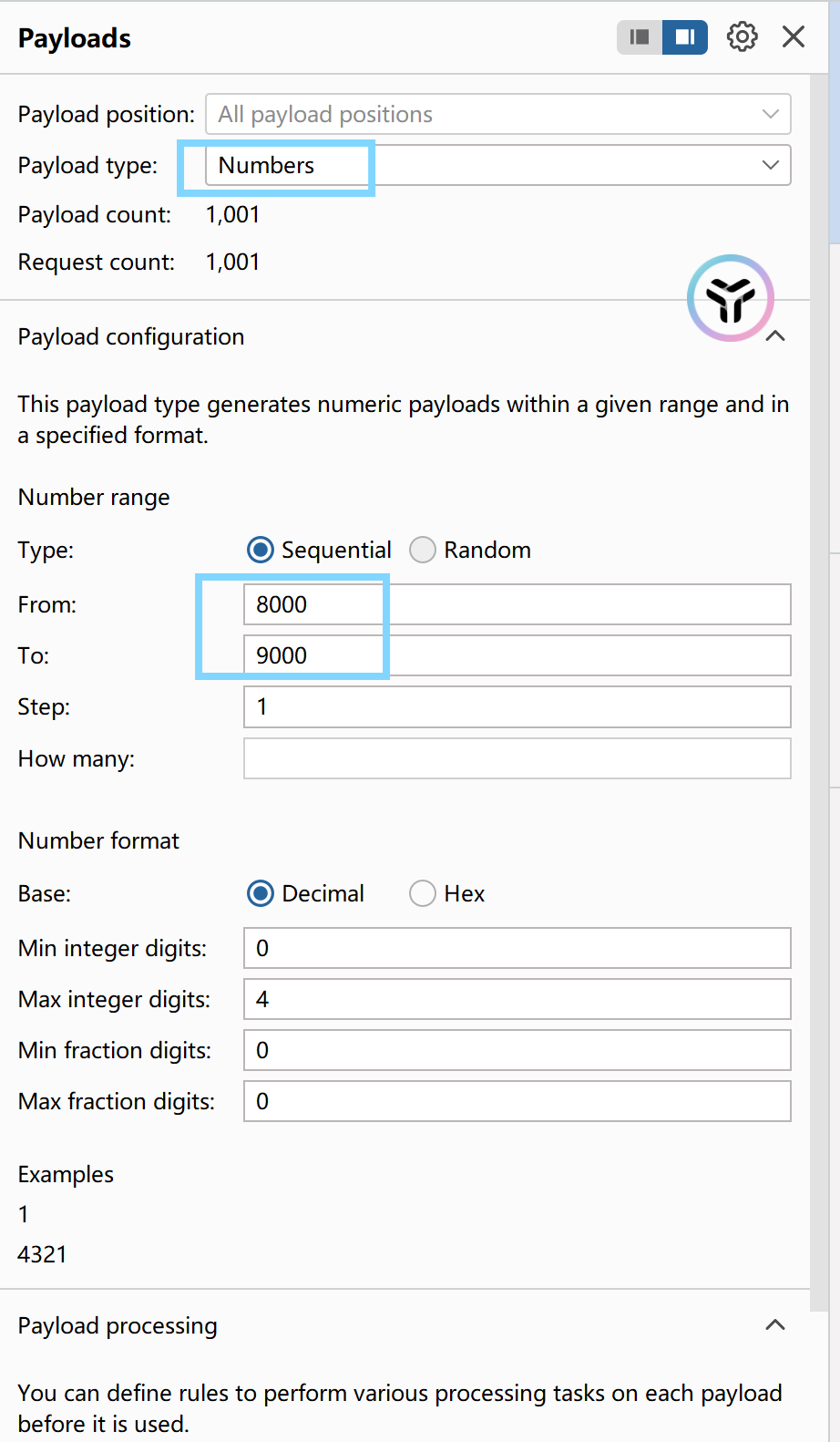The height and width of the screenshot is (1442, 840).
Task: Choose Hex number base
Action: coord(446,893)
